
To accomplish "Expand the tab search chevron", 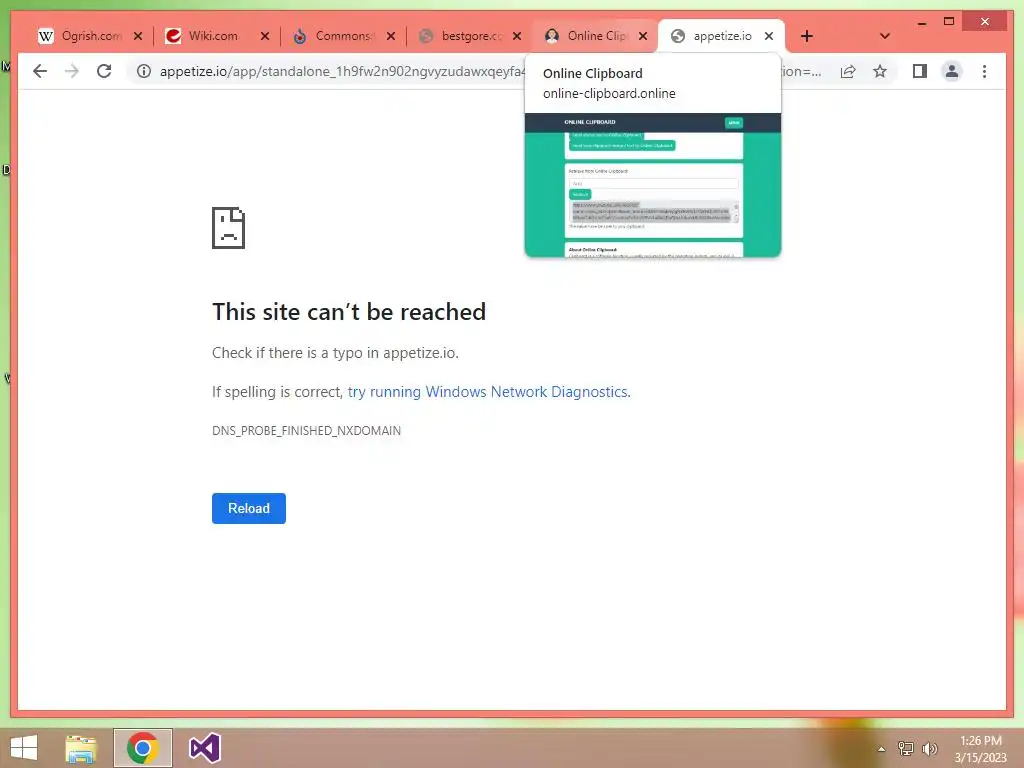I will (x=884, y=36).
